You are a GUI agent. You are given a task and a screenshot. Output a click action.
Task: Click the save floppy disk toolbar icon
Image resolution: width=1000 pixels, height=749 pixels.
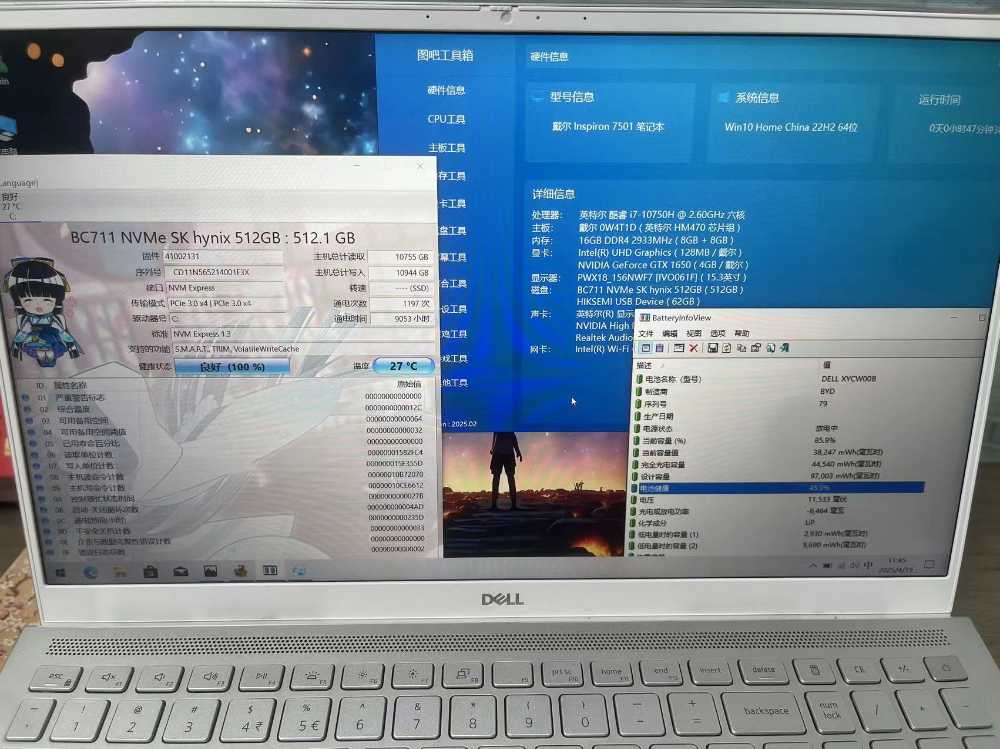pyautogui.click(x=712, y=348)
